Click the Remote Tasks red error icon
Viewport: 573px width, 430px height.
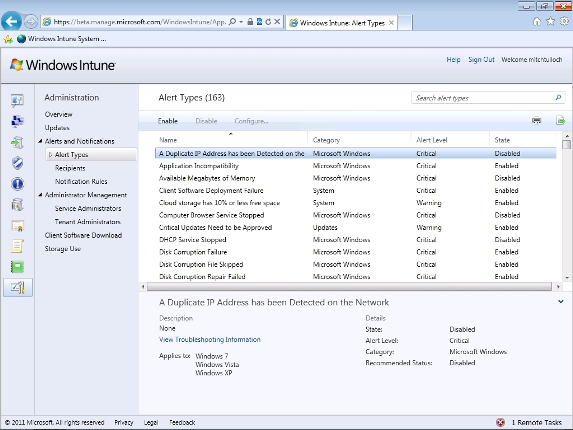pyautogui.click(x=501, y=422)
